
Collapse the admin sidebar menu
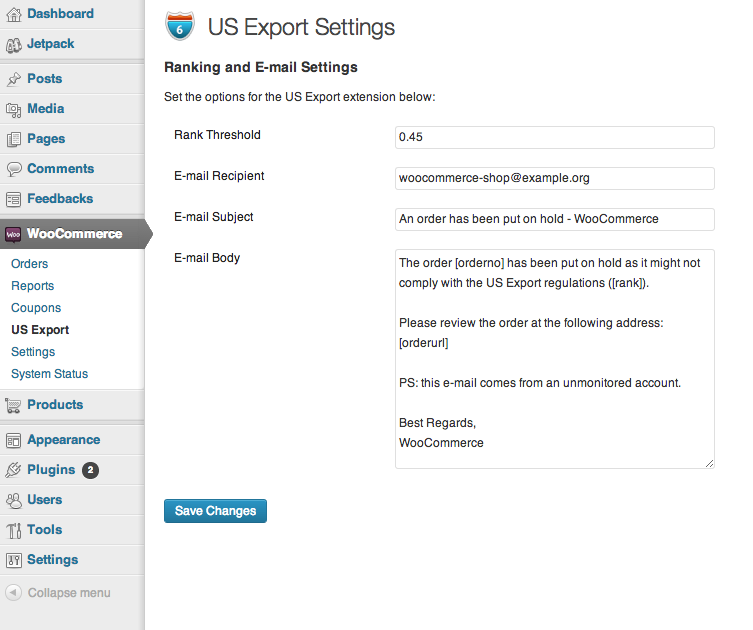[58, 593]
